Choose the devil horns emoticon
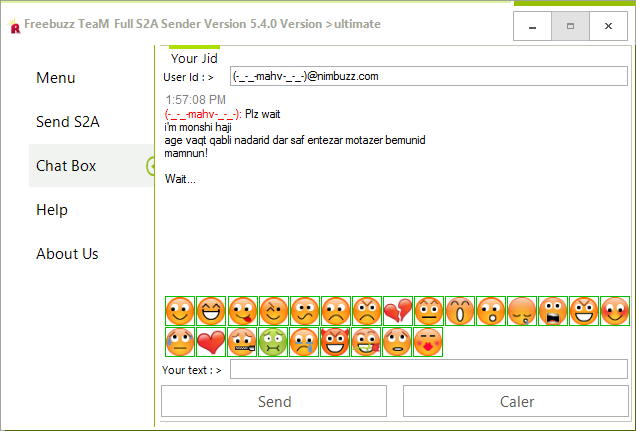636x431 pixels. click(x=335, y=342)
